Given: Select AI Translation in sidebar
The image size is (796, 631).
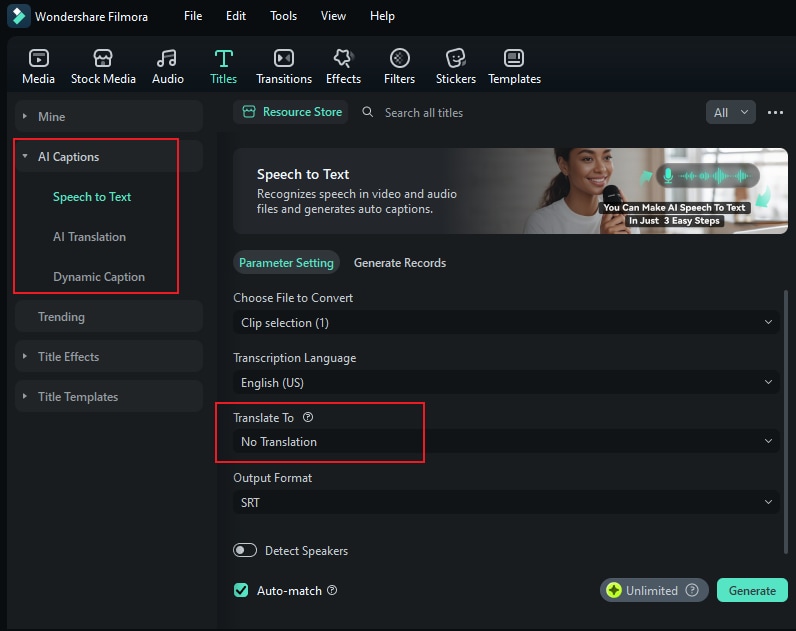Looking at the screenshot, I should click(89, 237).
